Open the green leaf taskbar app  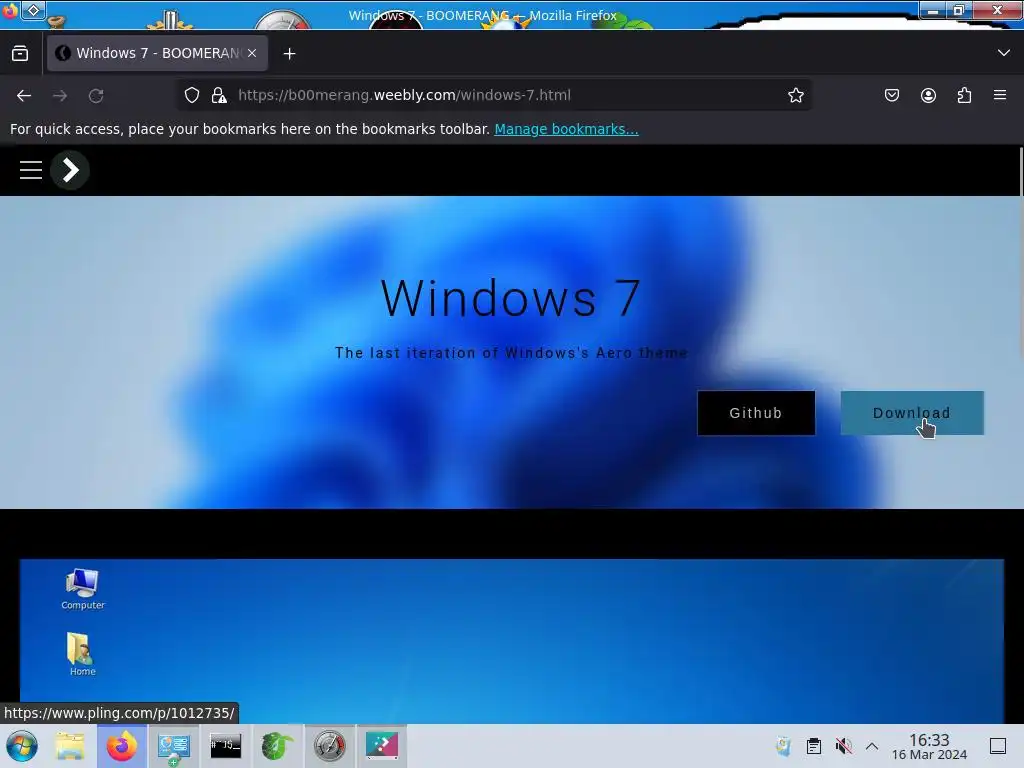277,746
